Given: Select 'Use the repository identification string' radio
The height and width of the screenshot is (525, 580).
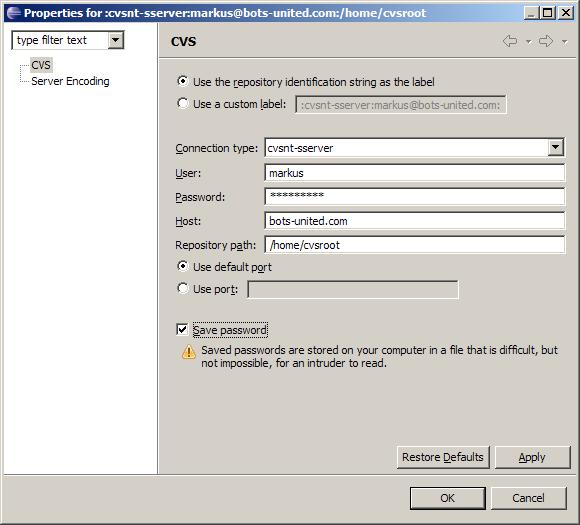Looking at the screenshot, I should click(x=183, y=81).
